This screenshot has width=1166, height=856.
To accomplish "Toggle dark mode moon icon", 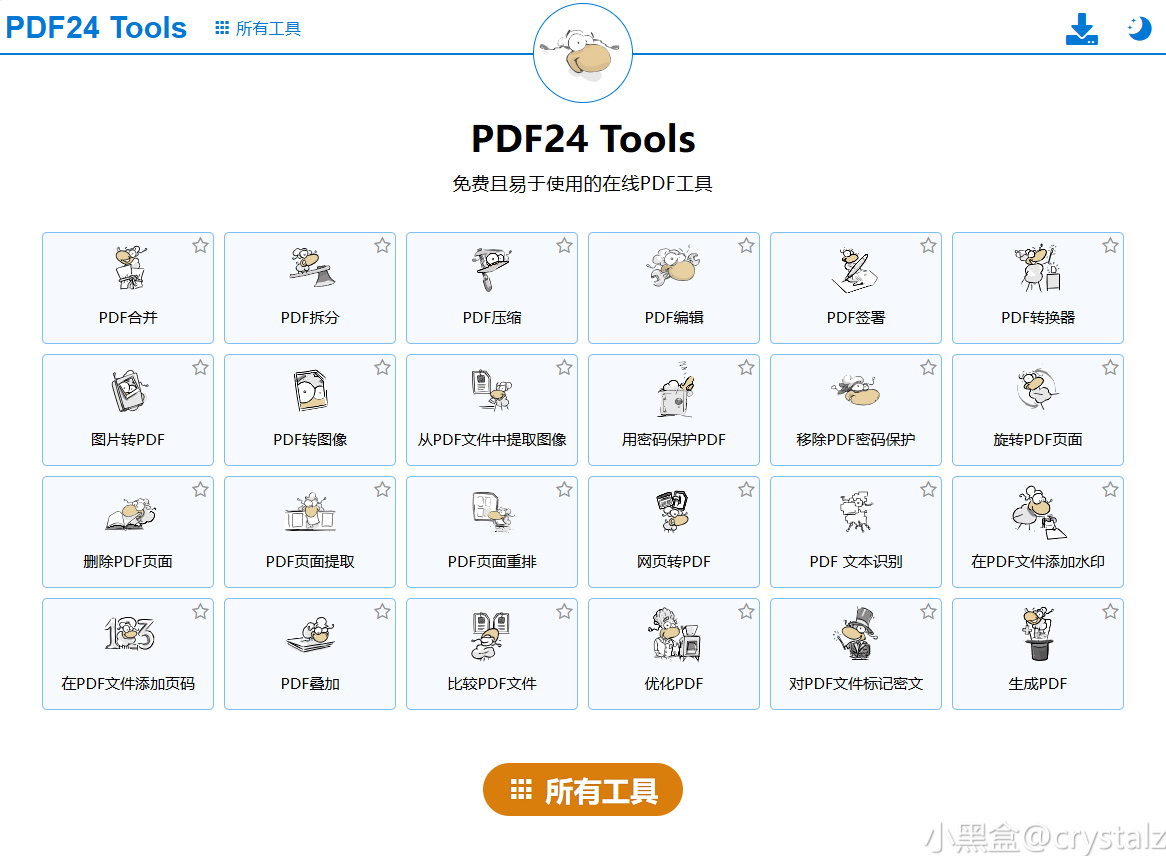I will pos(1138,28).
